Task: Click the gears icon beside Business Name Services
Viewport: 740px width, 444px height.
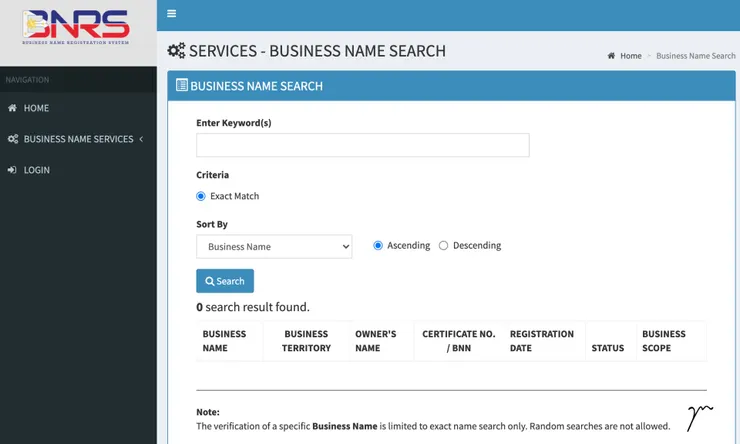Action: pos(13,139)
